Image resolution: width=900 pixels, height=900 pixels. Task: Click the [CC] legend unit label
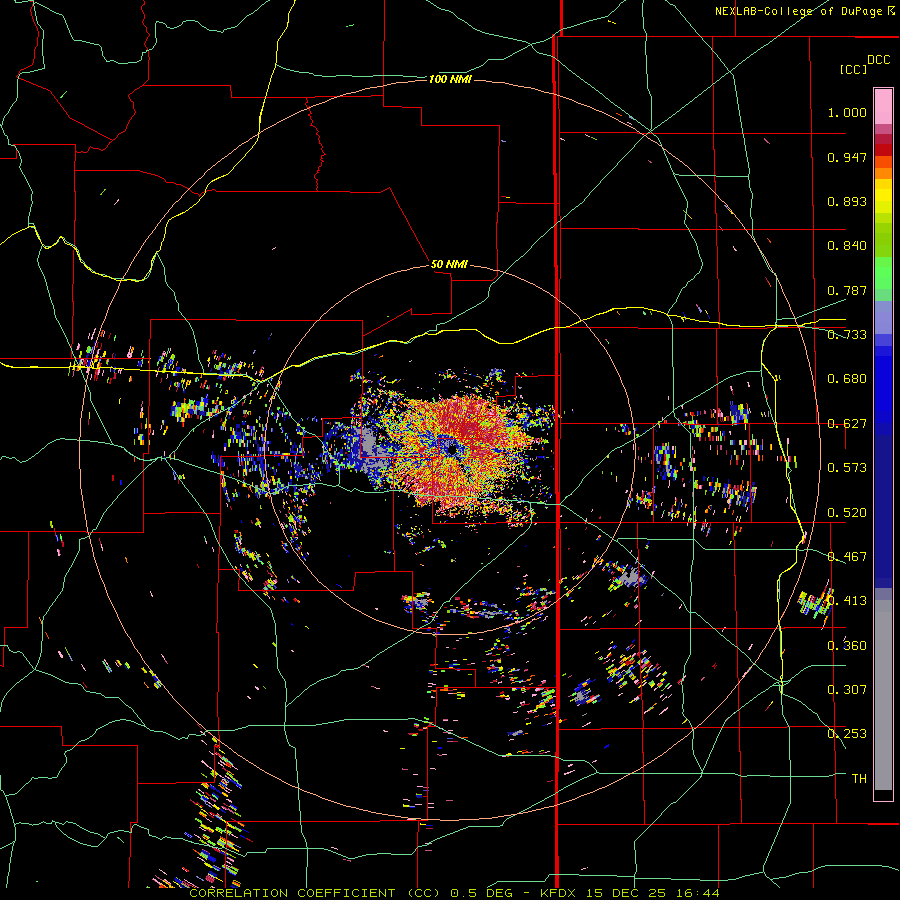coord(853,69)
